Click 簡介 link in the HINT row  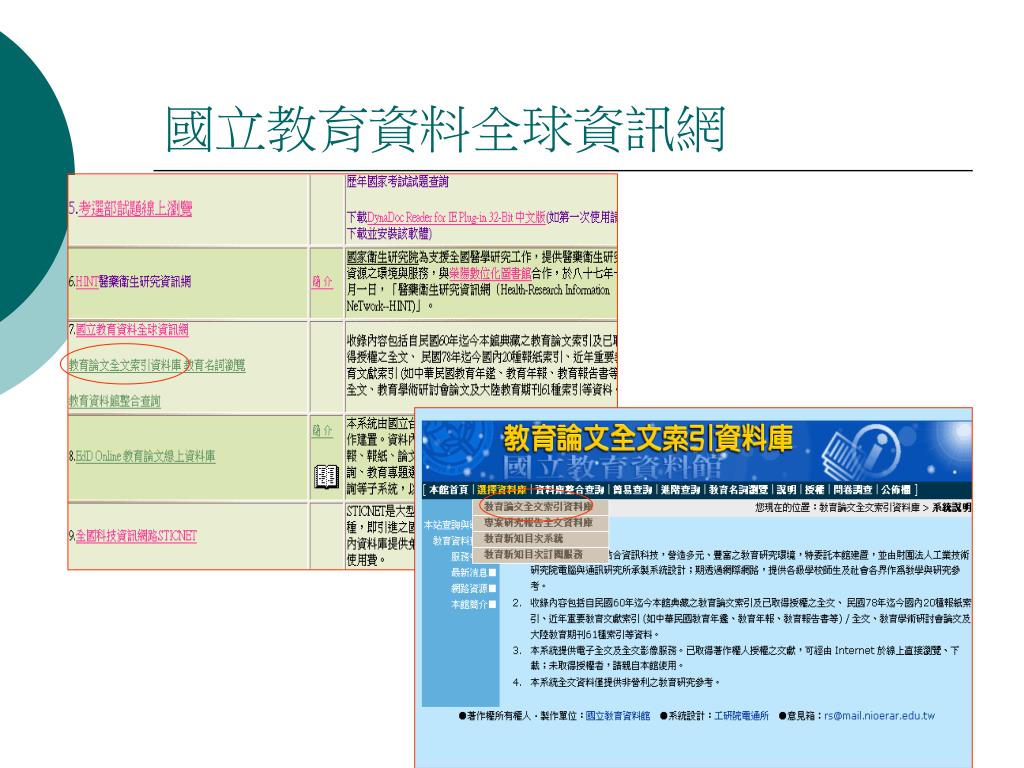pos(322,282)
